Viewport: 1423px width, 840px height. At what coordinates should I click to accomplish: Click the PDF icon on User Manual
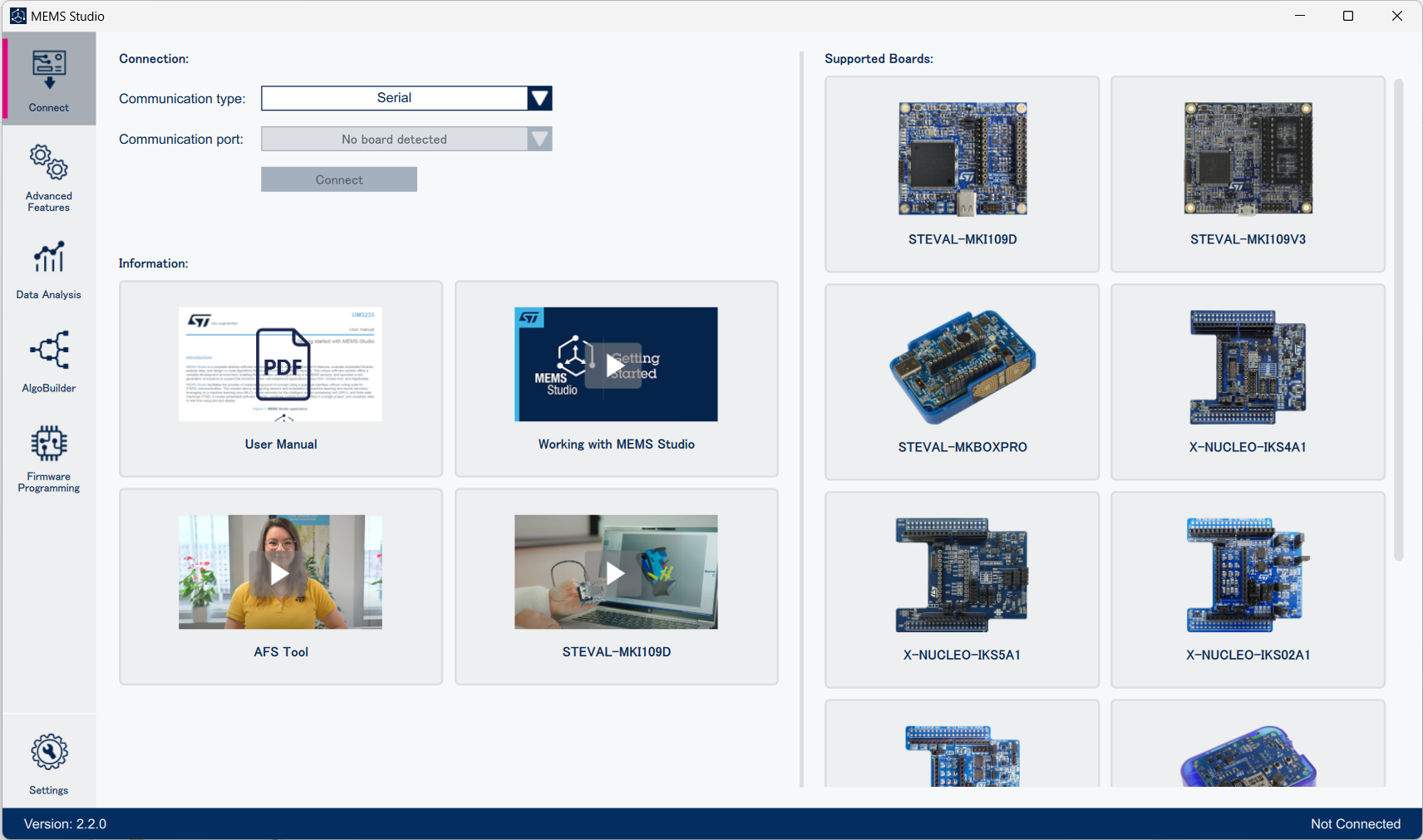coord(283,364)
